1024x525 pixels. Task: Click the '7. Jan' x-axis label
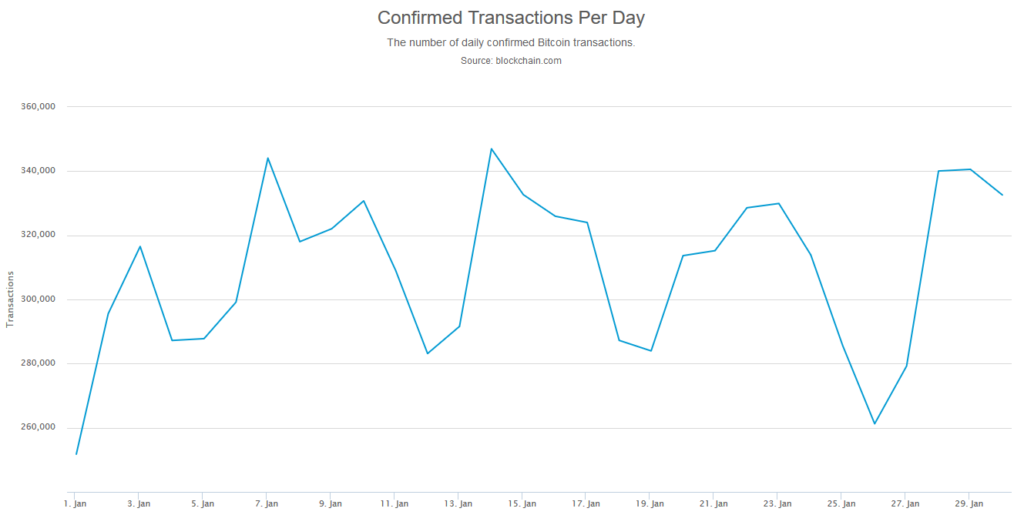pos(267,504)
